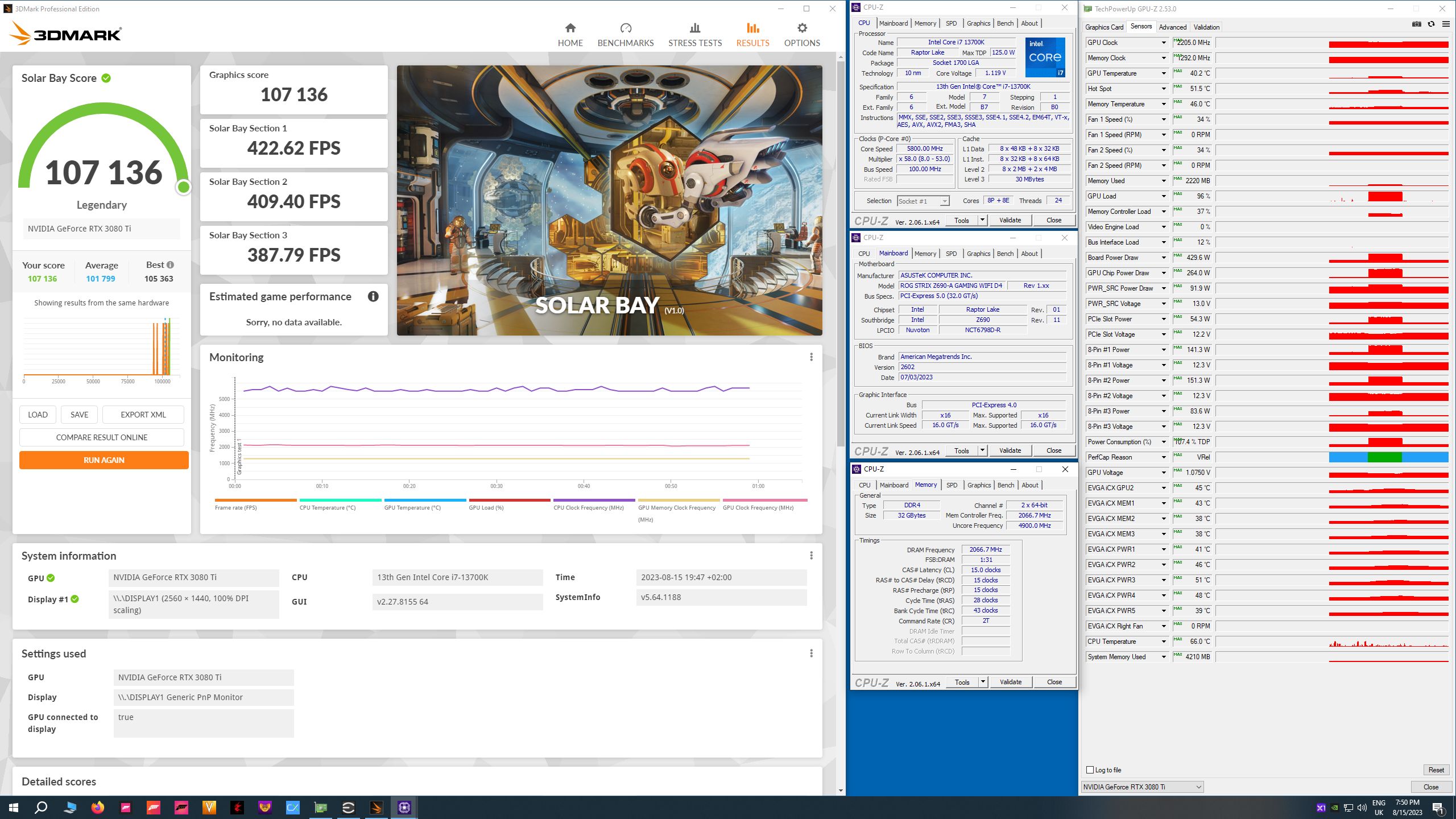
Task: Select the RESULTS nav item in 3DMark
Action: (x=752, y=35)
